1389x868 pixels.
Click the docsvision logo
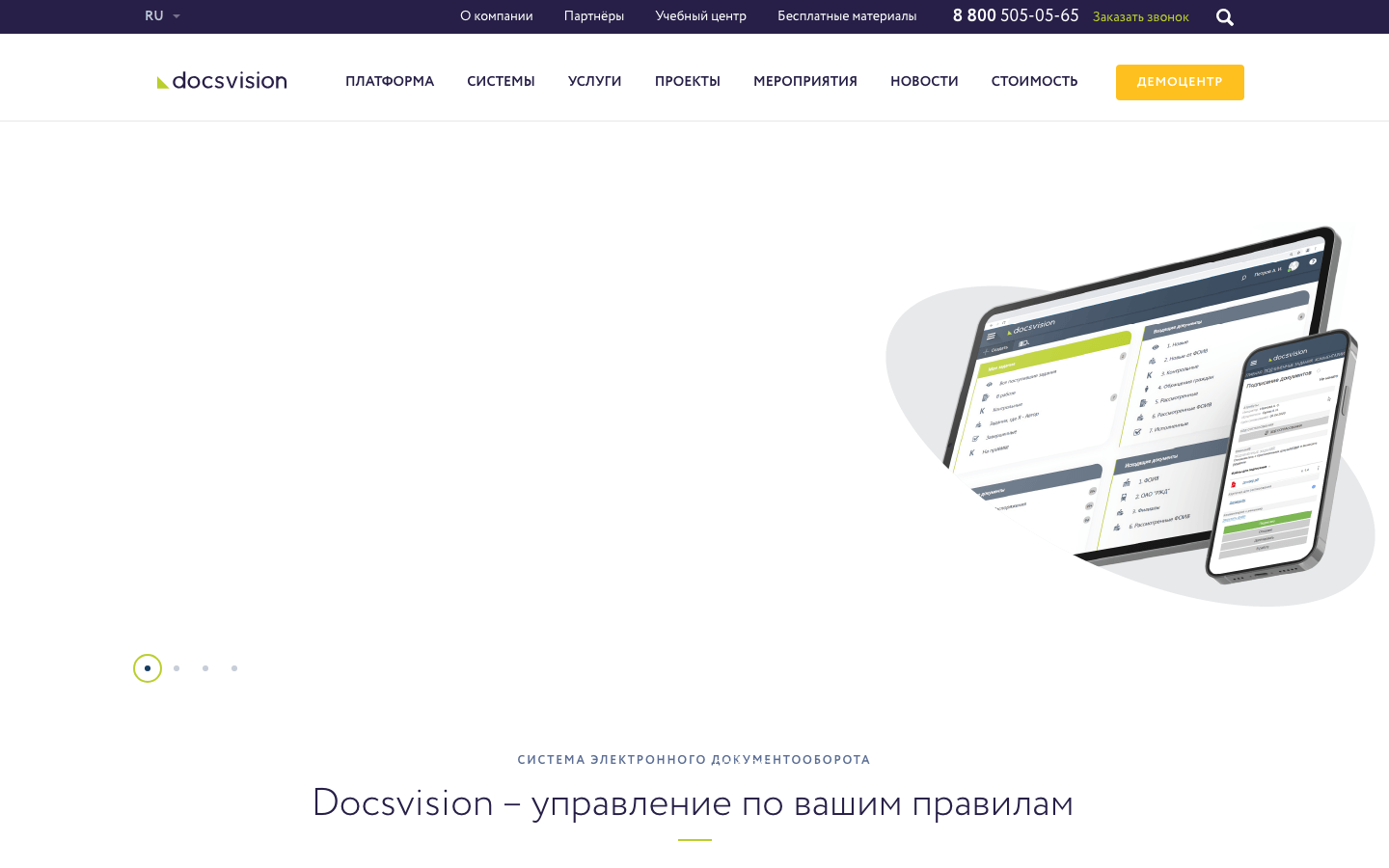[222, 81]
